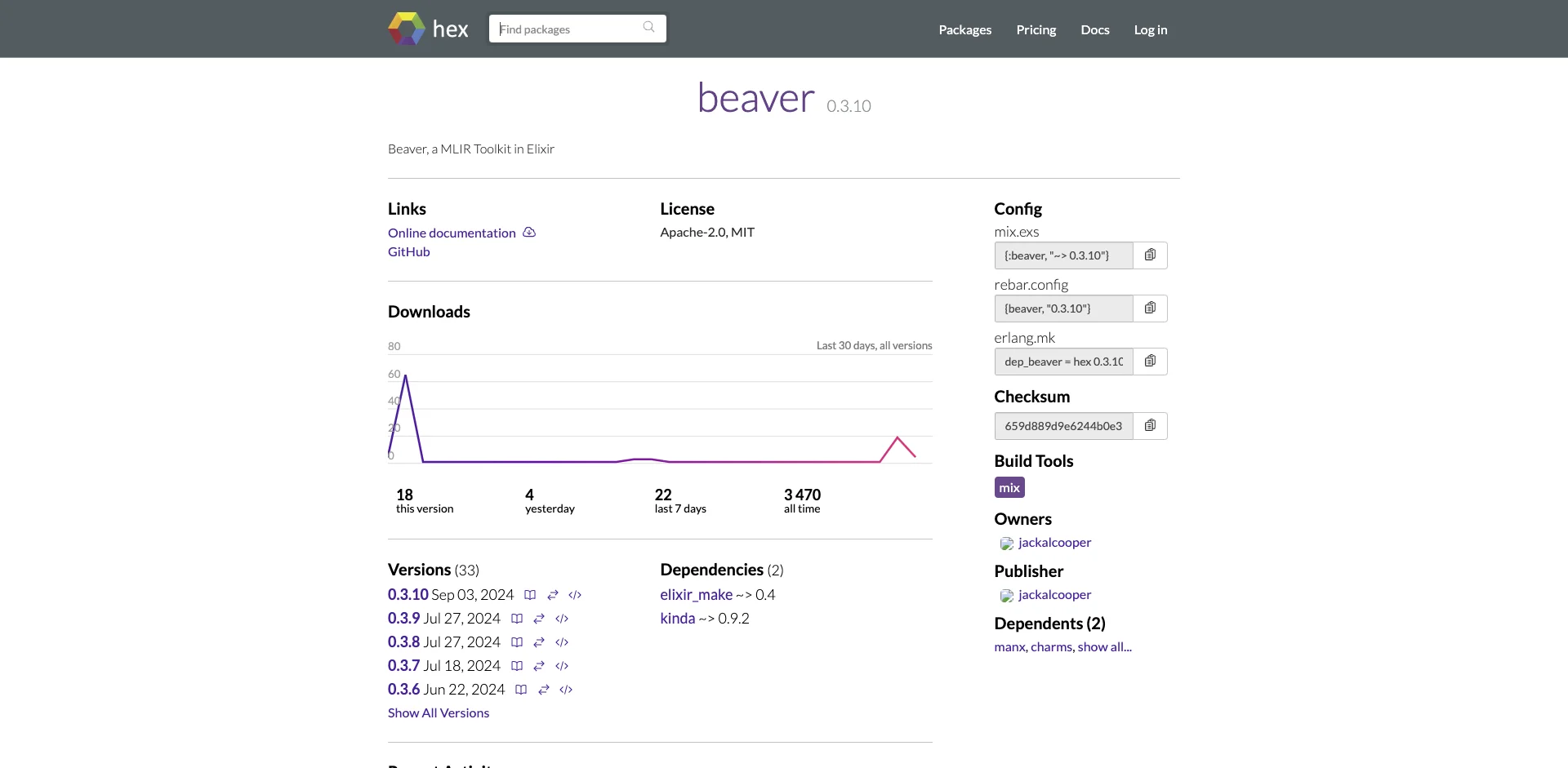Open version 0.3.7 link
Screen dimensions: 1568x768
[404, 665]
